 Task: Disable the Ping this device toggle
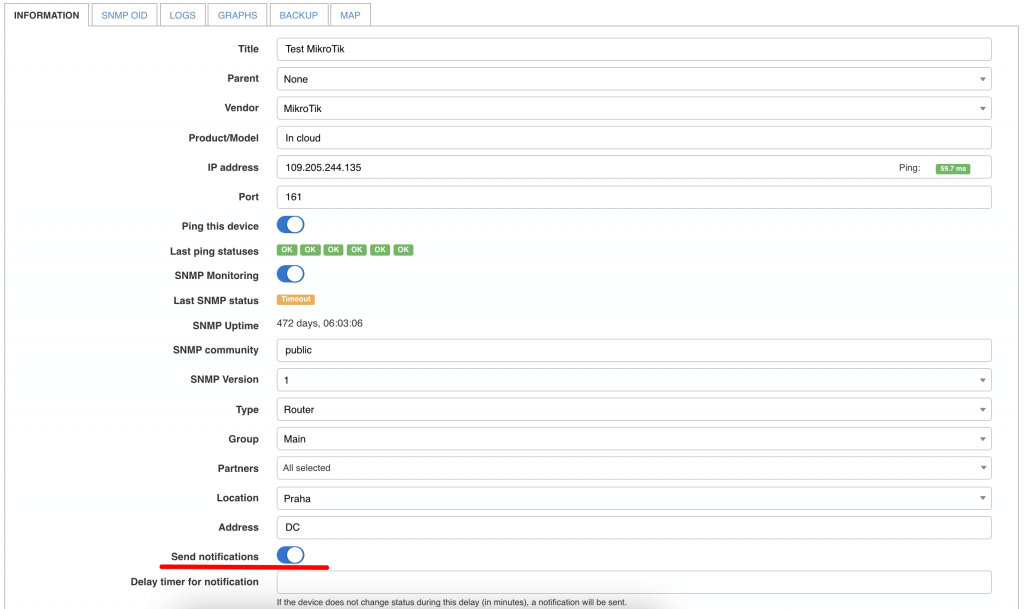290,225
